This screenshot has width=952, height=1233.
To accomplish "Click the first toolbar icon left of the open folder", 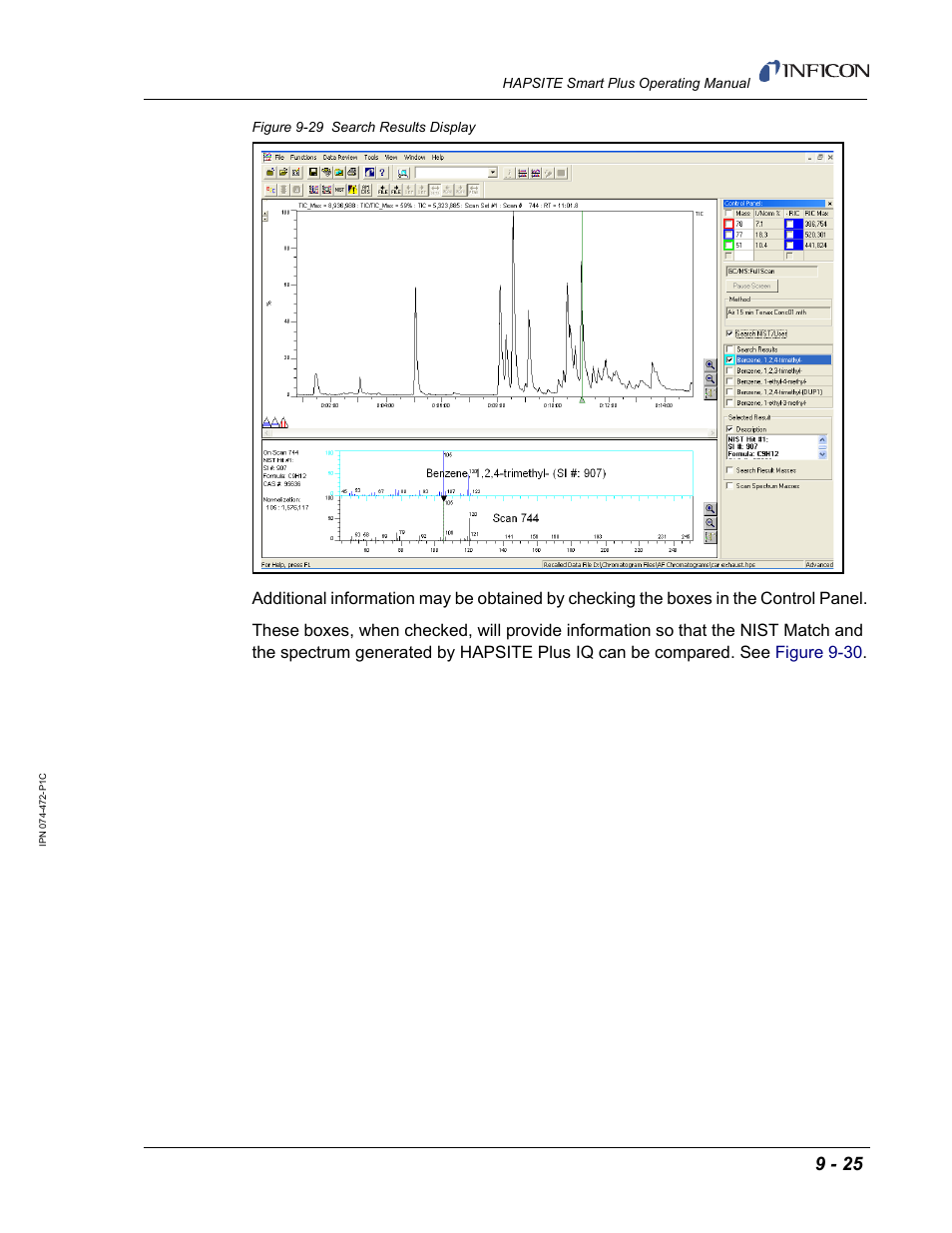I will point(270,172).
